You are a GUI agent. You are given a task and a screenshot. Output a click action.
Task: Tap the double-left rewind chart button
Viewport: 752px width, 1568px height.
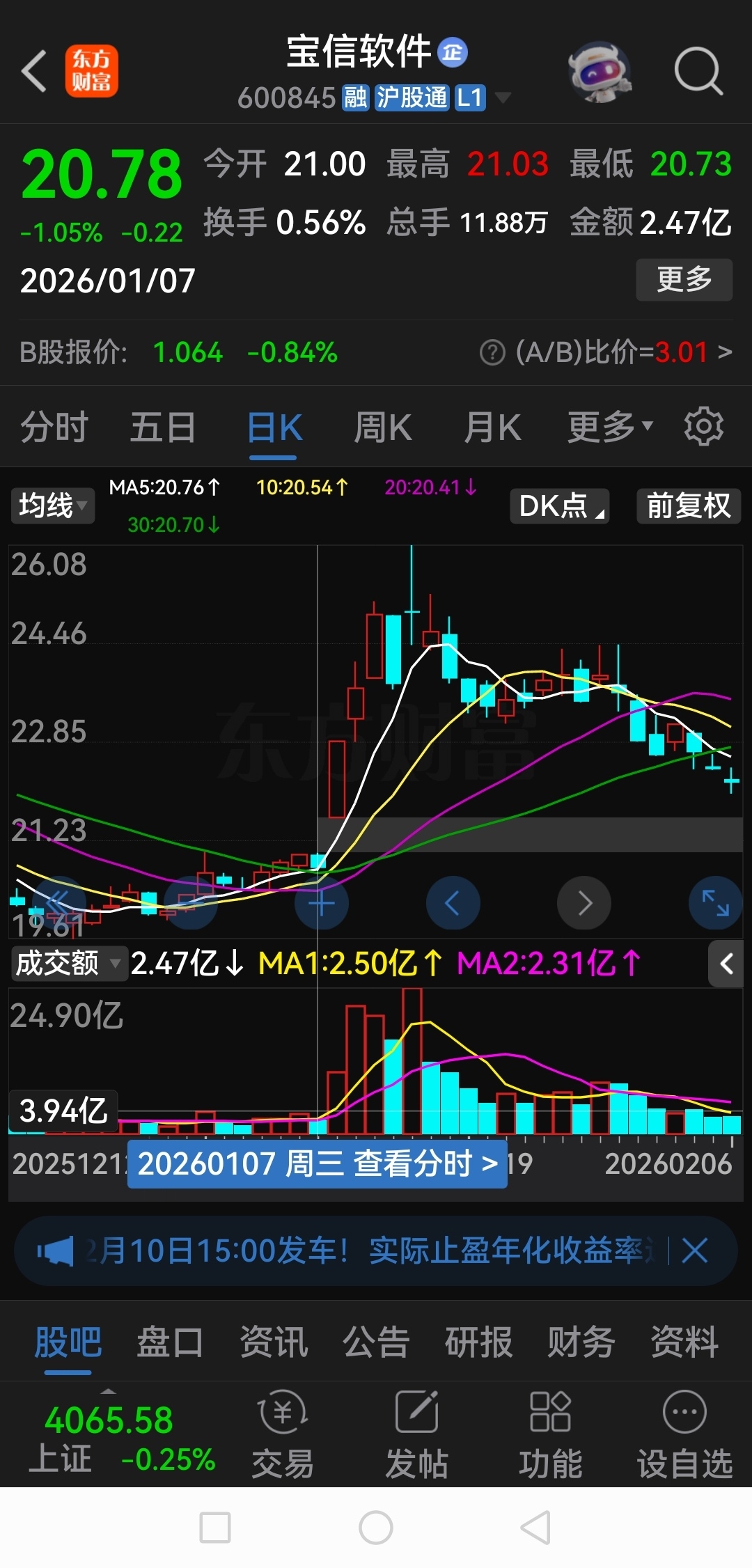coord(58,903)
